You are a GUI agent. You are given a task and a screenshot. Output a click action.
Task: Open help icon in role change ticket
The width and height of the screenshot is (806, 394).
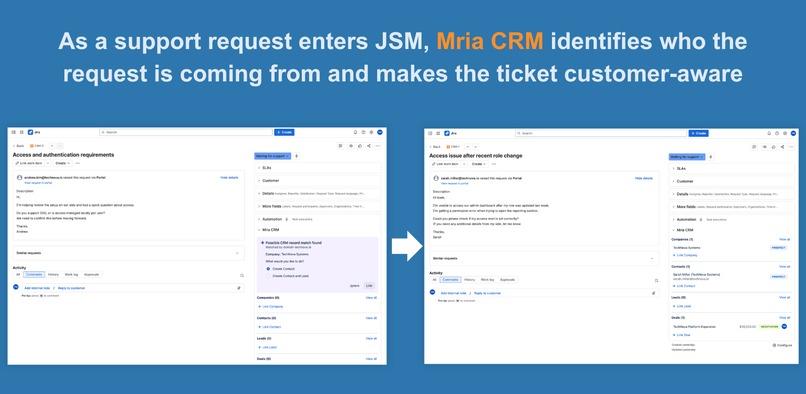click(x=777, y=133)
